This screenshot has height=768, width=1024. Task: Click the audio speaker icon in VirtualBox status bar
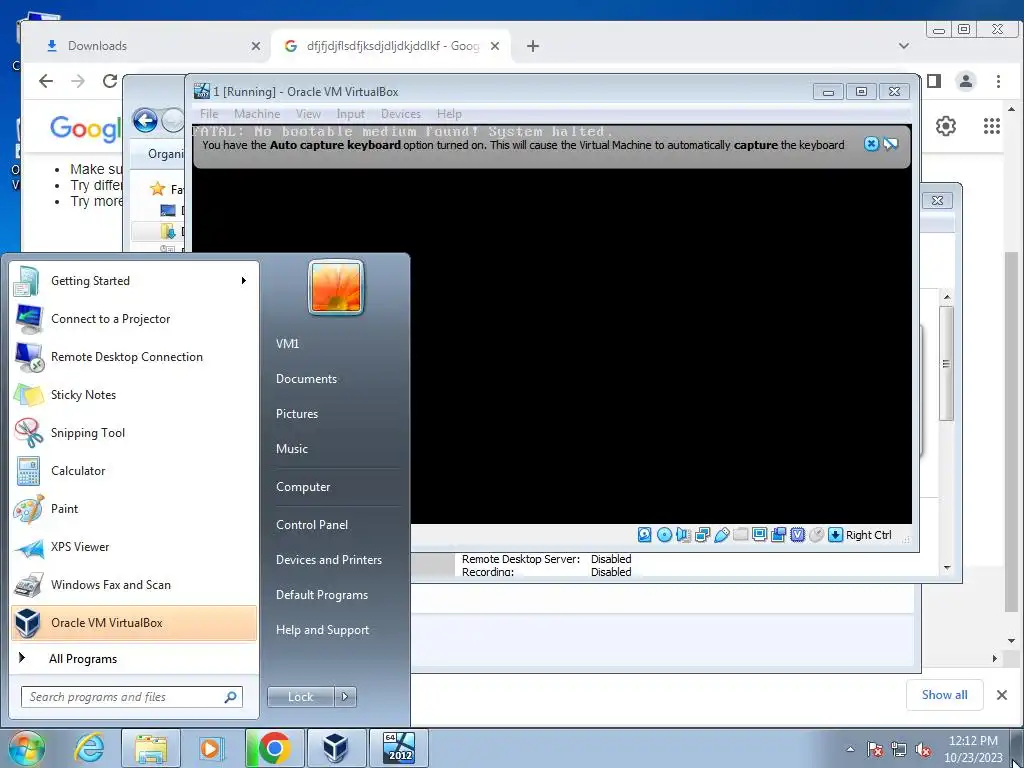click(683, 535)
